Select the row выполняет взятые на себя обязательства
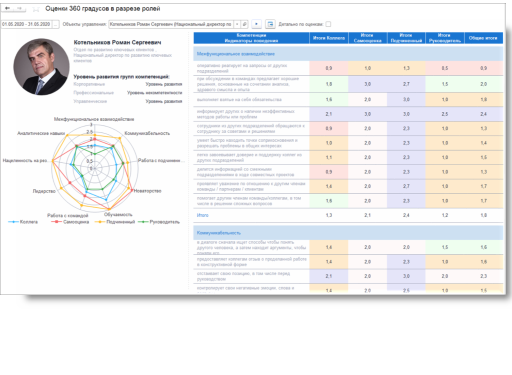 click(x=348, y=99)
